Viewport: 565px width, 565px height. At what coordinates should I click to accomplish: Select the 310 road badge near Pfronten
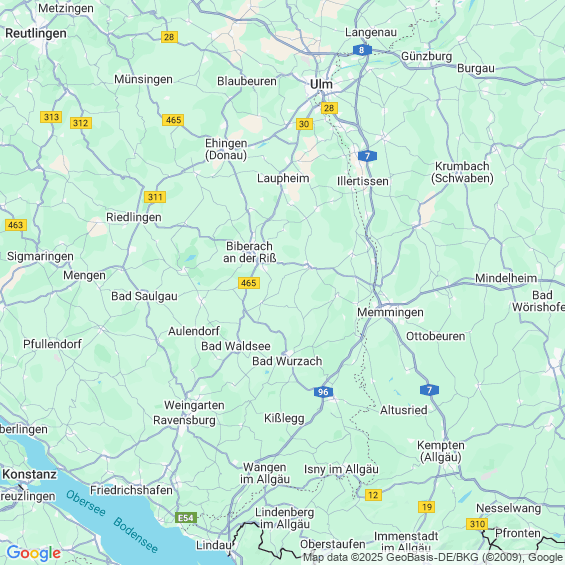pyautogui.click(x=477, y=524)
